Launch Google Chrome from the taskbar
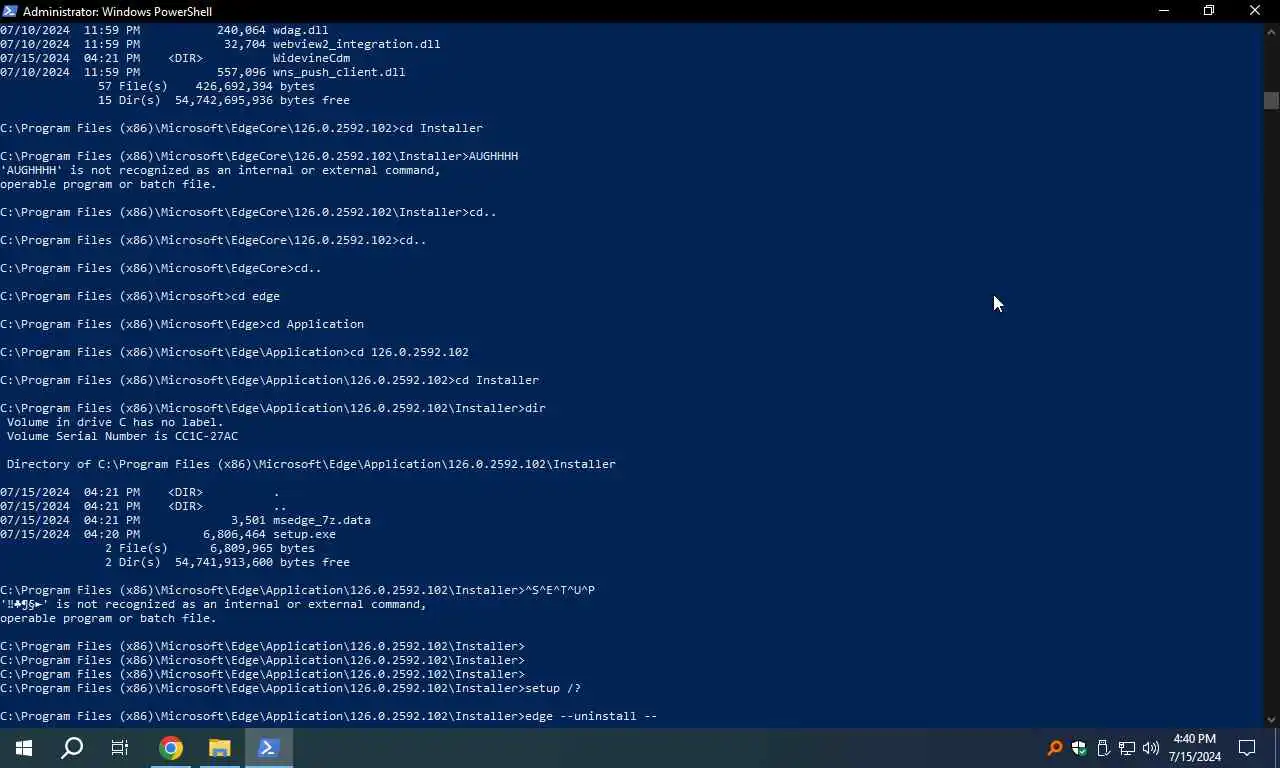Viewport: 1280px width, 768px height. coord(171,748)
